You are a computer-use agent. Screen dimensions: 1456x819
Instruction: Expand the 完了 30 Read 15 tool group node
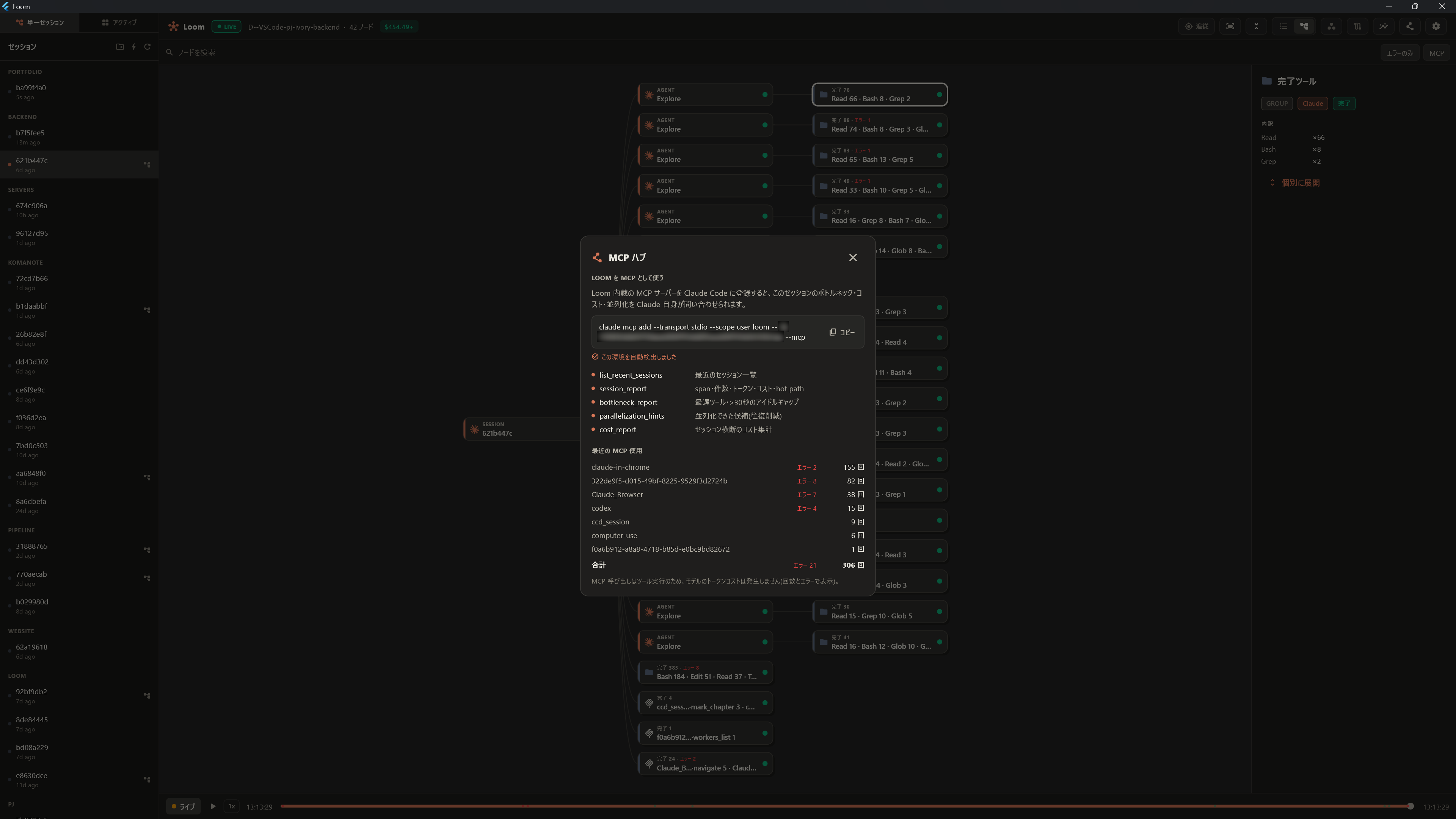880,612
